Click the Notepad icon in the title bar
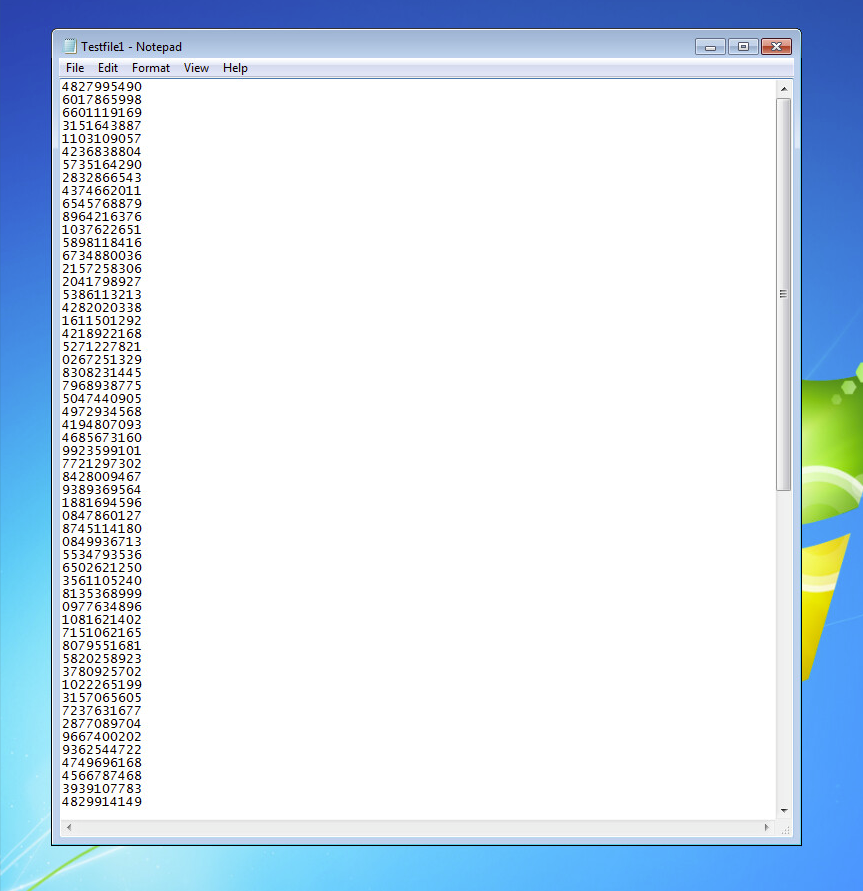The width and height of the screenshot is (863, 891). [70, 46]
